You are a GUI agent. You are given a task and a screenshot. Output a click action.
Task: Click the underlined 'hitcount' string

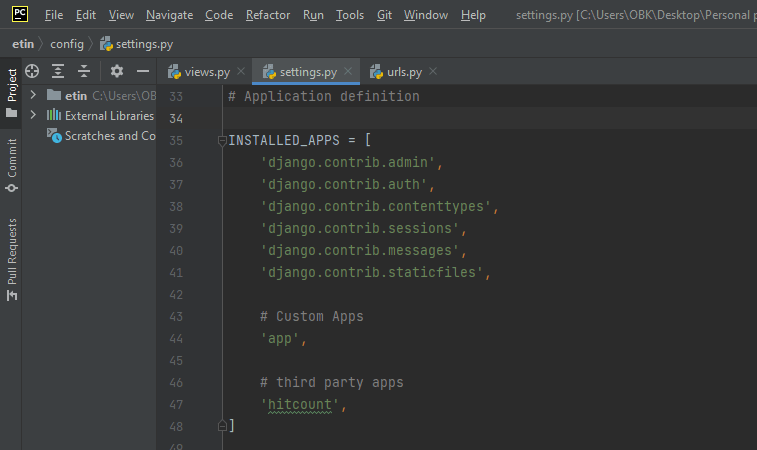point(300,405)
